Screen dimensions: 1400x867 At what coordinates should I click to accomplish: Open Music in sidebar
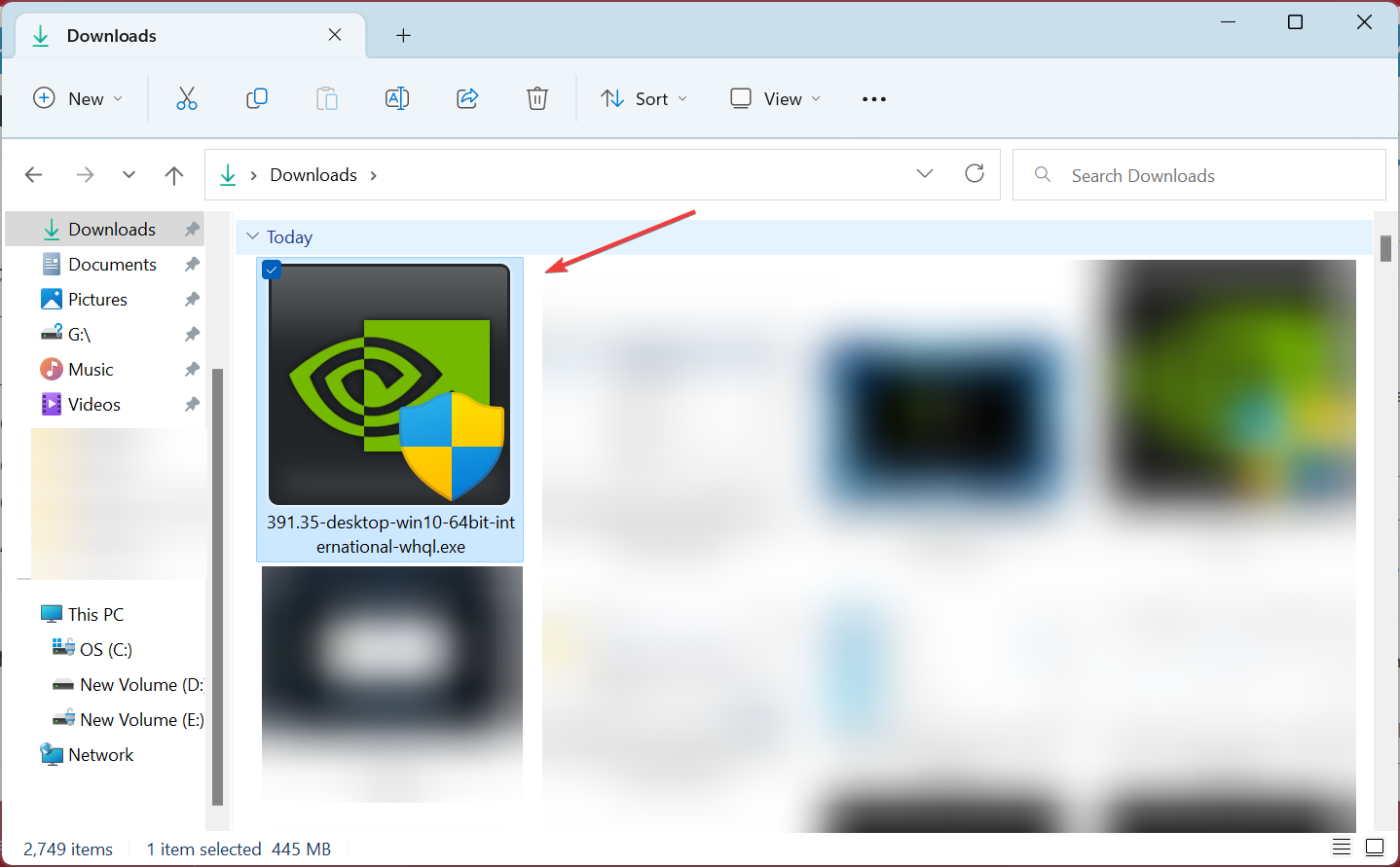pos(91,370)
